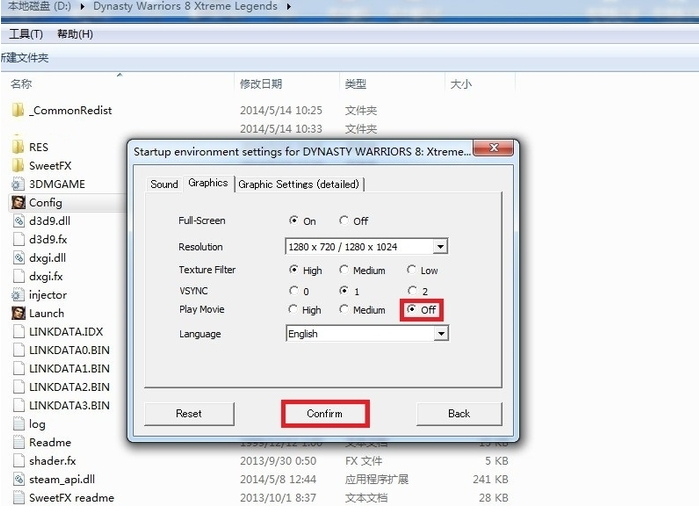699x513 pixels.
Task: Expand the Language dropdown
Action: tap(440, 334)
